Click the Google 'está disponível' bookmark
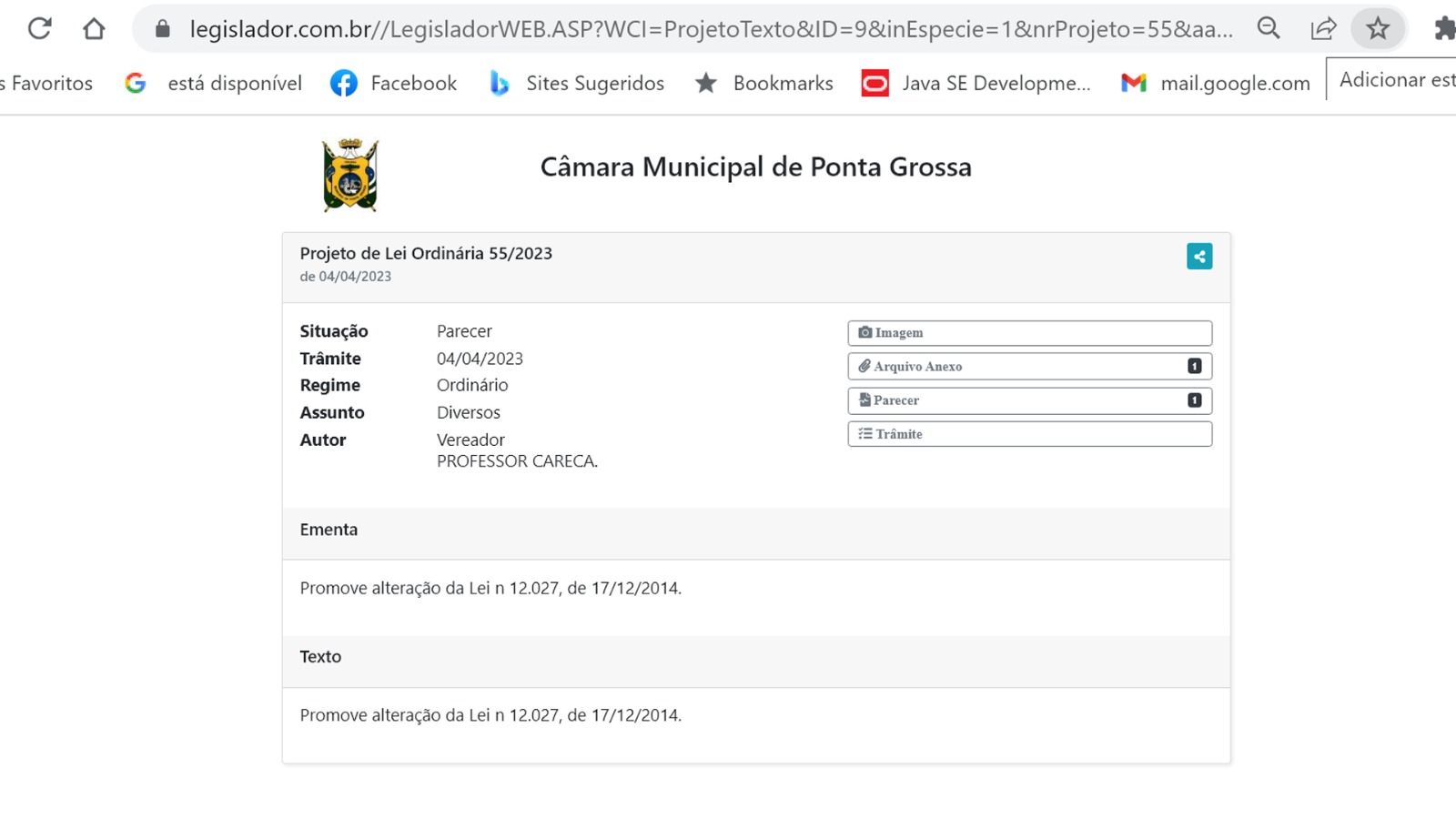1456x819 pixels. tap(214, 84)
